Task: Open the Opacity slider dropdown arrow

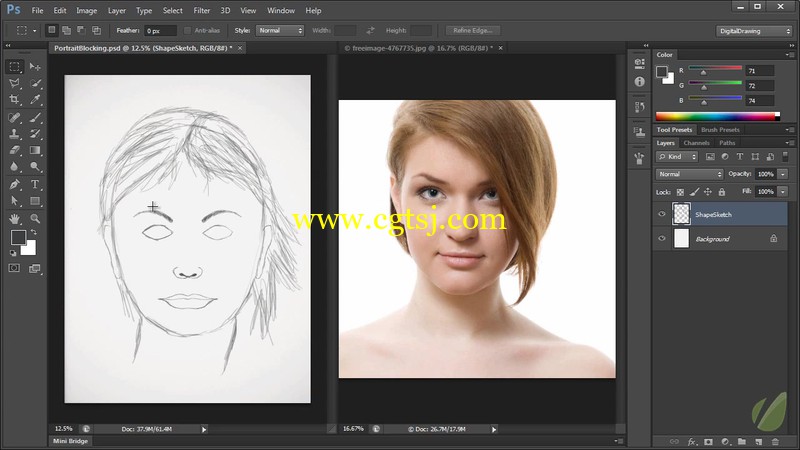Action: tap(782, 174)
